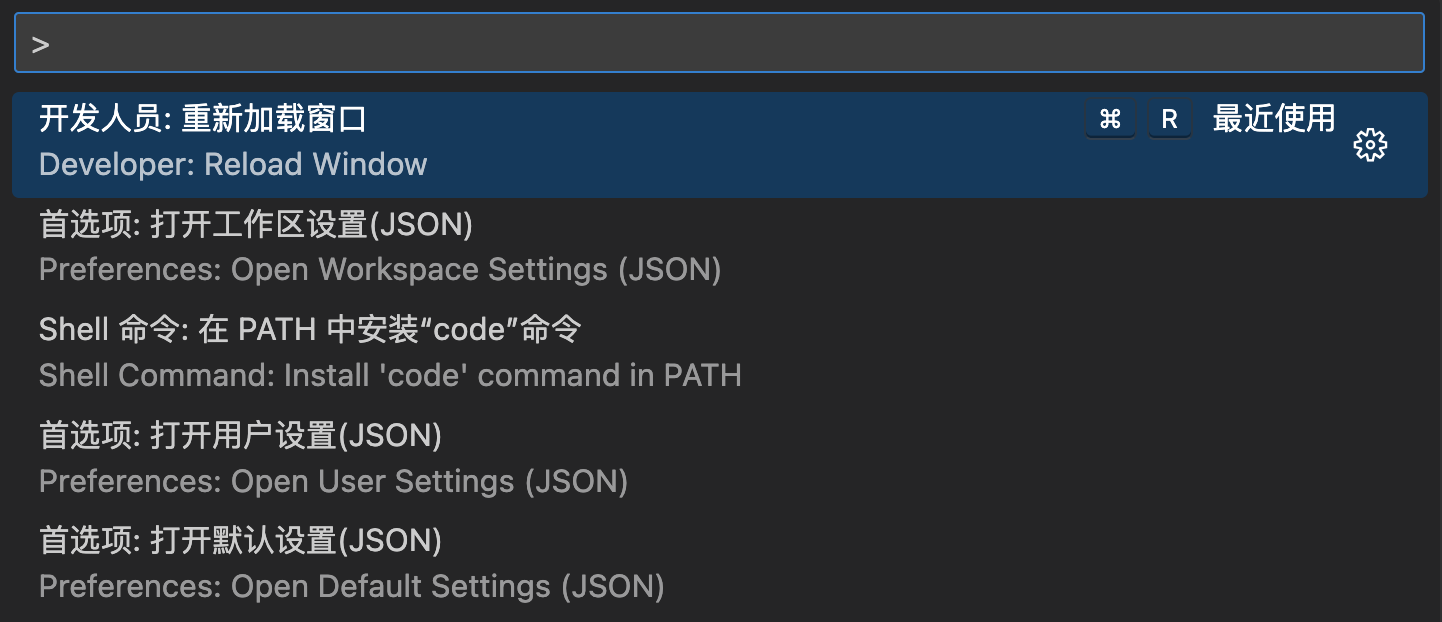
Task: Click Shell Command: Install 'code' command in PATH
Action: (x=390, y=375)
